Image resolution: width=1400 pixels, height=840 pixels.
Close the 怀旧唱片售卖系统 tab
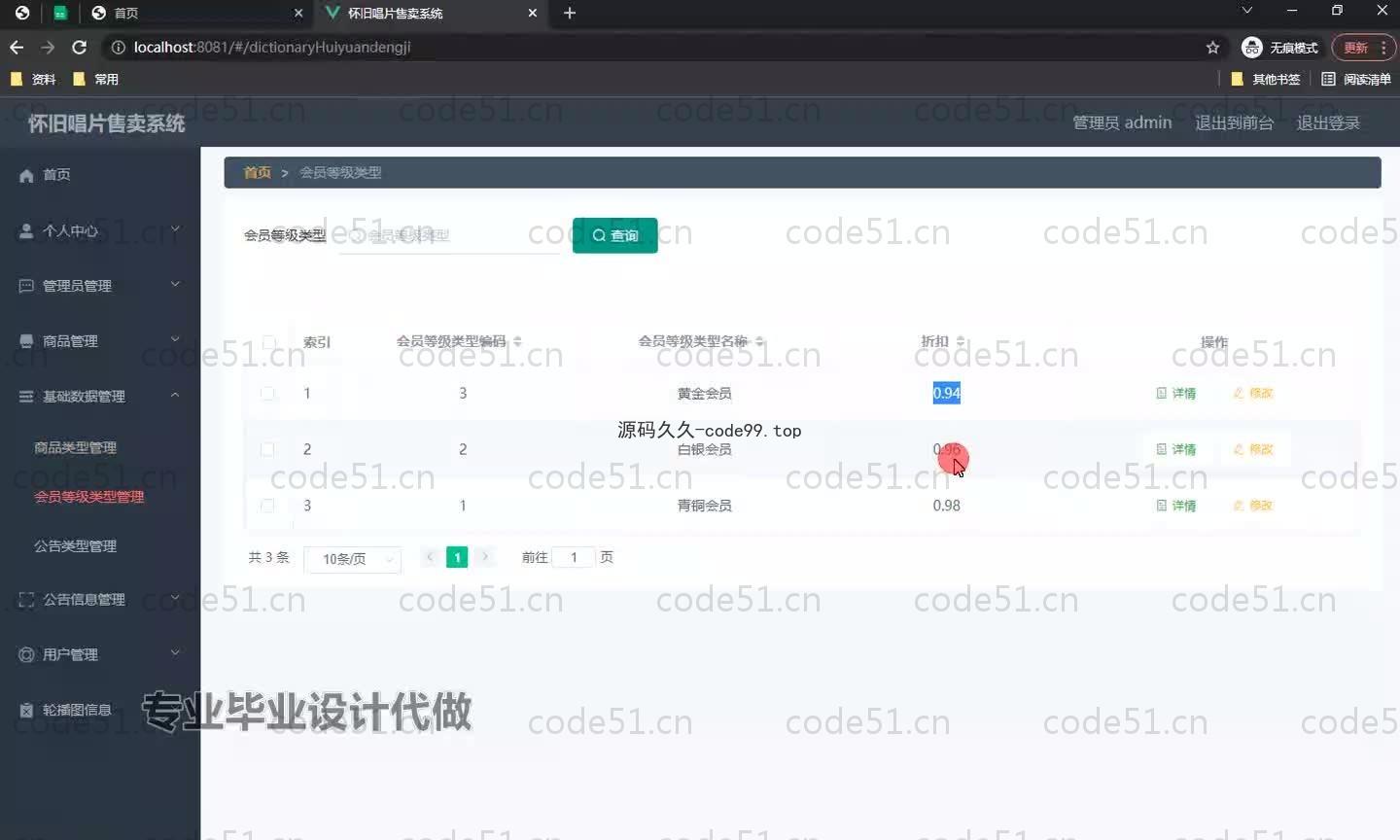532,13
